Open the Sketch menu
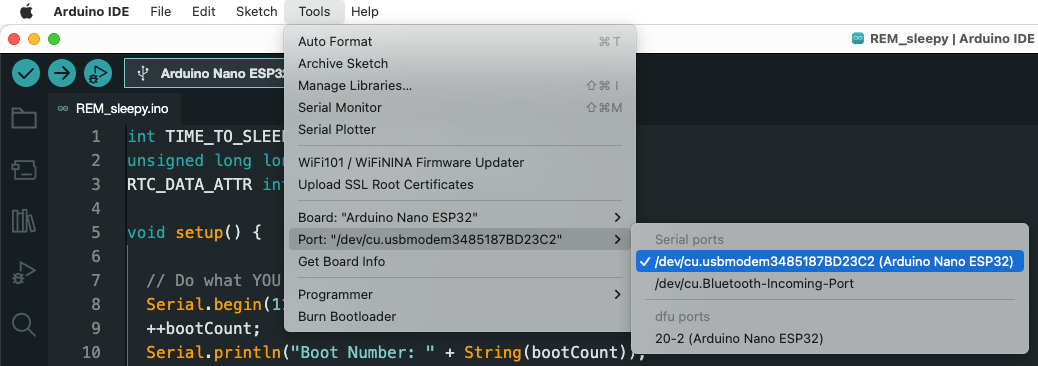 (x=256, y=11)
